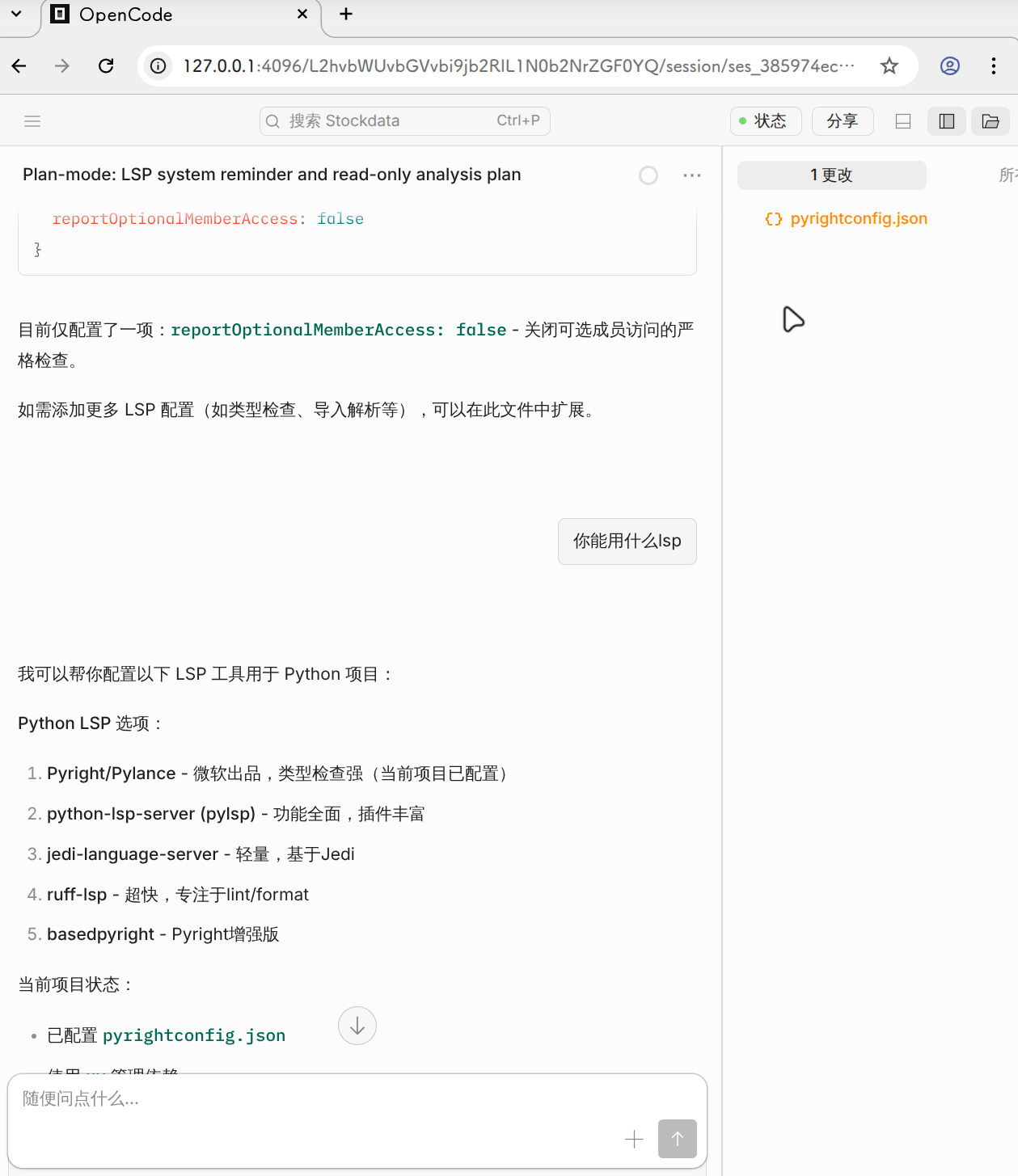This screenshot has width=1018, height=1176.
Task: Click the plus attachment icon in prompt
Action: click(x=634, y=1139)
